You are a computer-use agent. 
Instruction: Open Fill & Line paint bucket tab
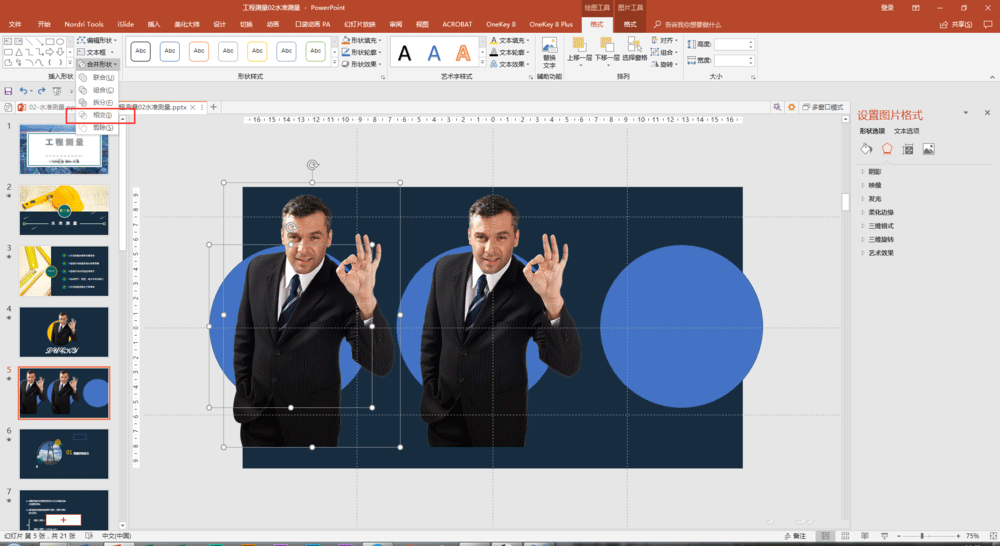pos(866,149)
